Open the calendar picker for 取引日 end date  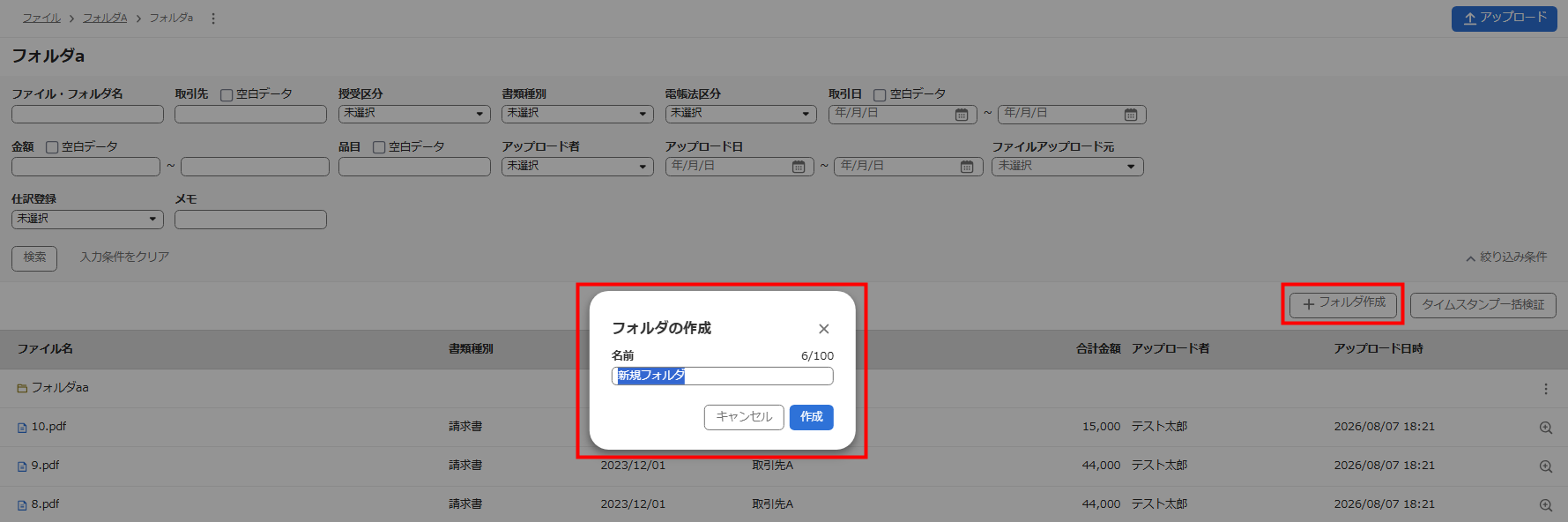(x=1131, y=115)
